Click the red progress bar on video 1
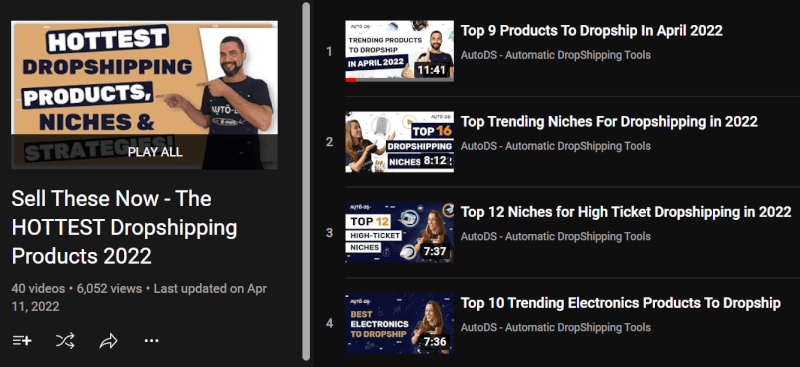The image size is (800, 367). [x=351, y=80]
